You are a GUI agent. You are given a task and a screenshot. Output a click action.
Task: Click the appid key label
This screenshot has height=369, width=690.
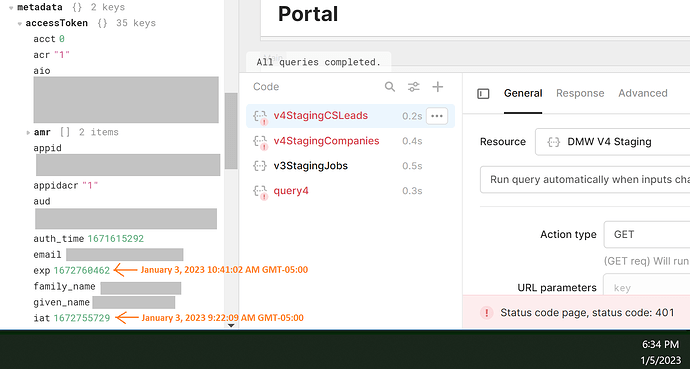pos(47,148)
